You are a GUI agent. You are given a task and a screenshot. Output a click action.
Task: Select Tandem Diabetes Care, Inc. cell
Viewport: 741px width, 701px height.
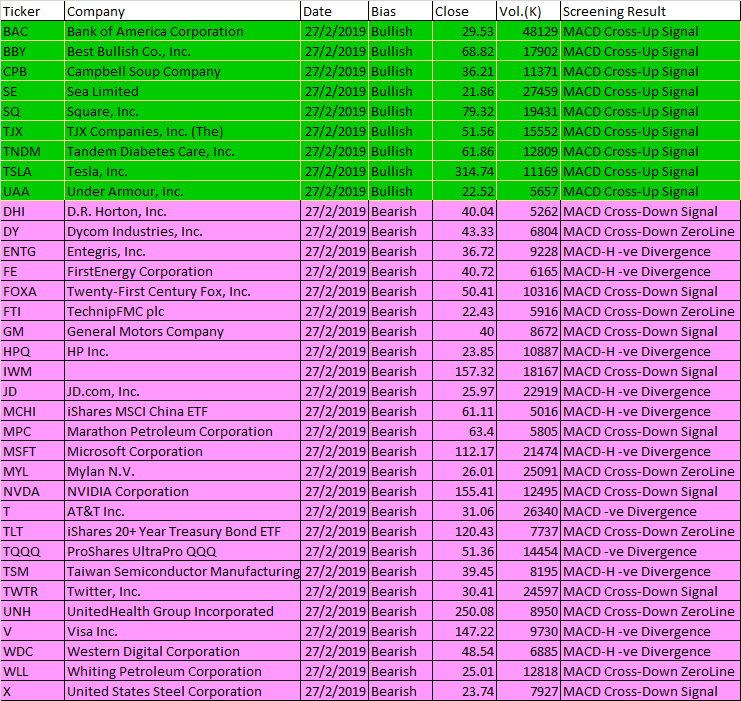click(182, 151)
